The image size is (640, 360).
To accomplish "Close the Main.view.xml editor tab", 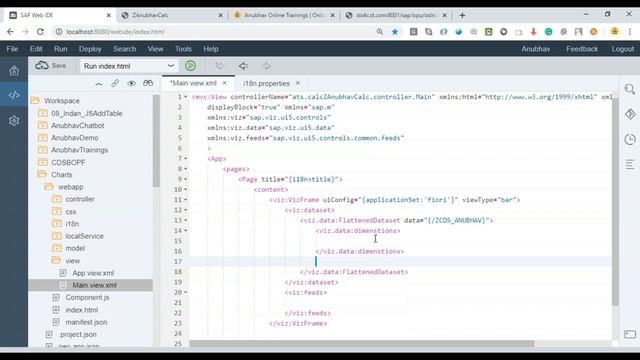I will pos(224,83).
